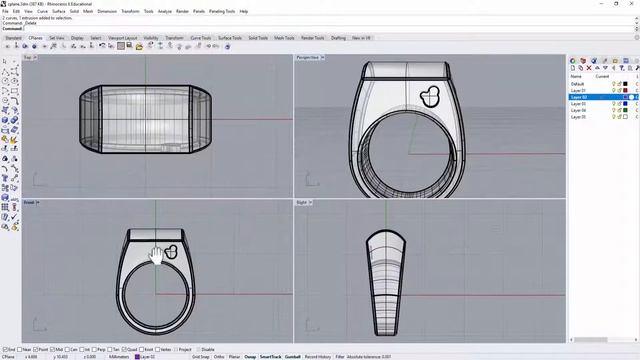Click inside the Command input field
Screen dimensions: 640x360
(329, 29)
